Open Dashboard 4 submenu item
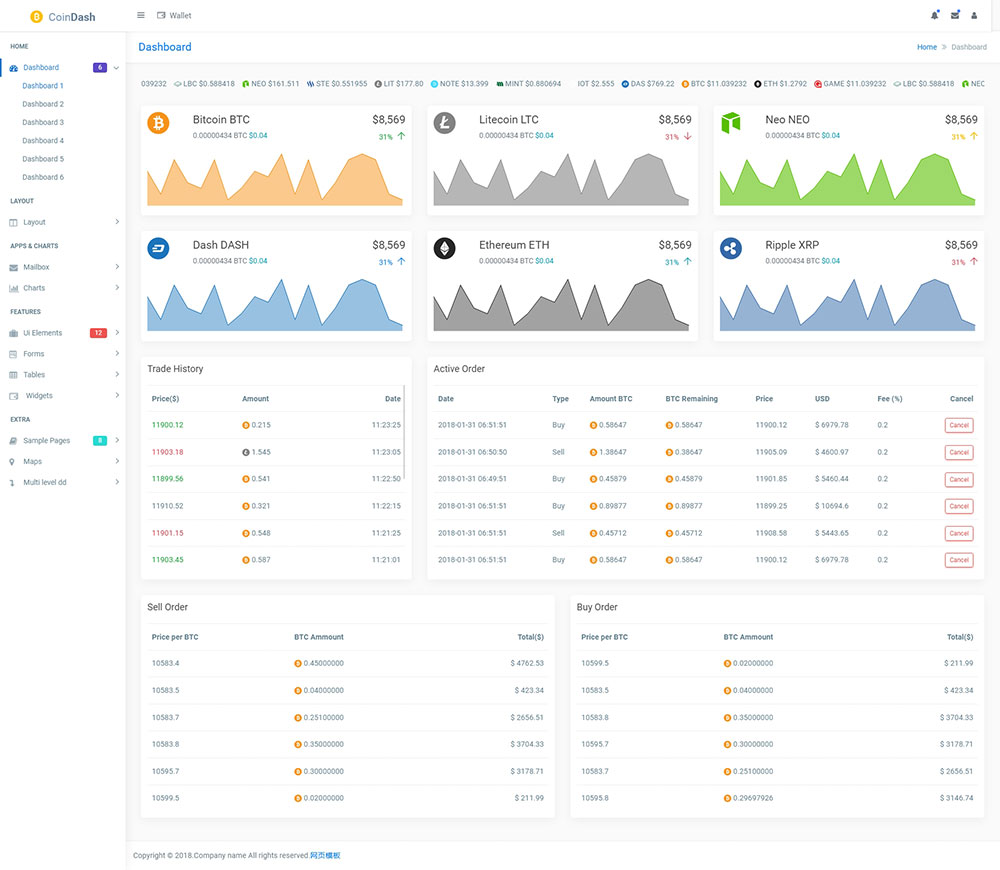The height and width of the screenshot is (870, 1000). click(43, 141)
